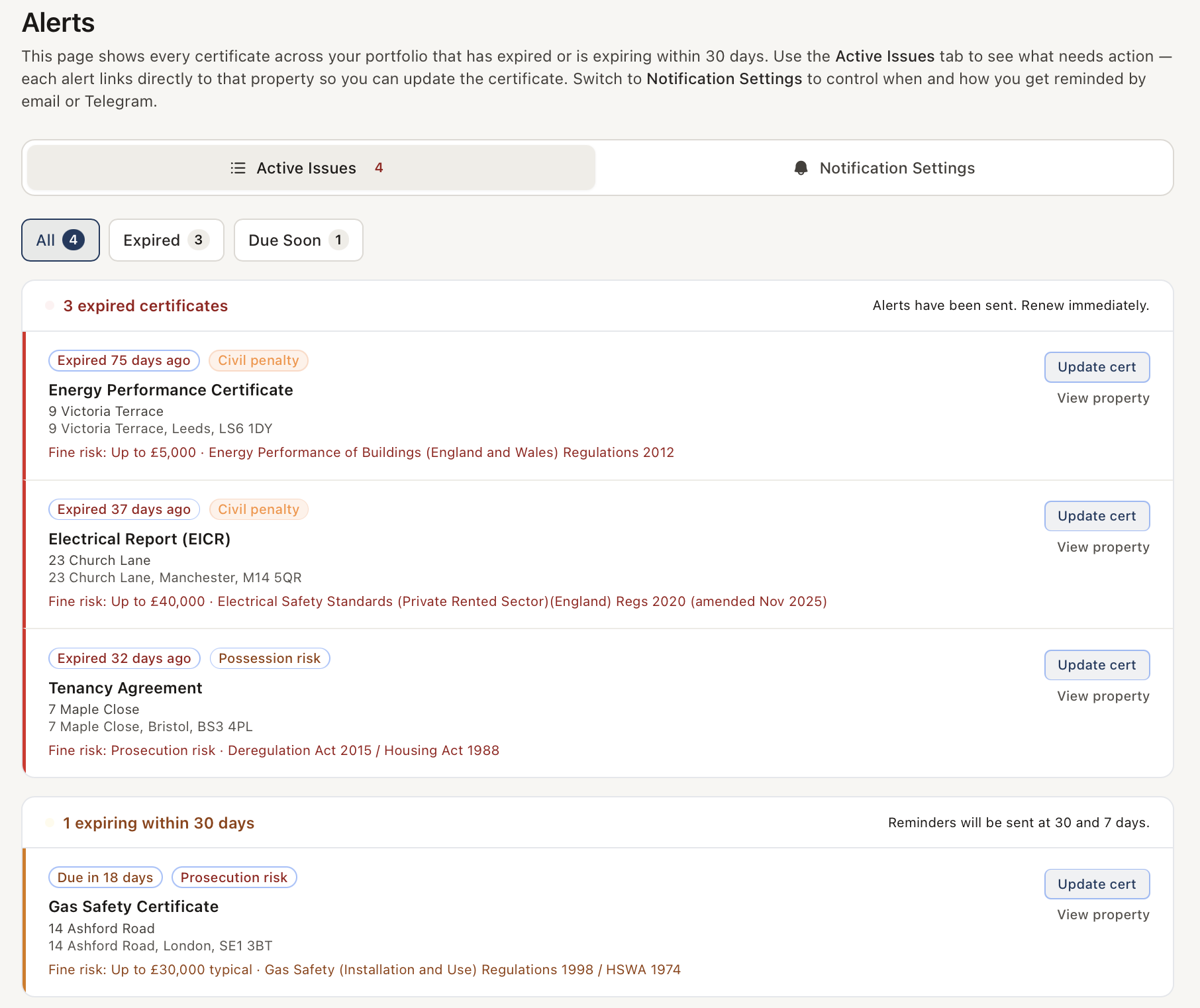The height and width of the screenshot is (1008, 1200).
Task: Click the Civil penalty badge on EICR row
Action: click(x=258, y=509)
